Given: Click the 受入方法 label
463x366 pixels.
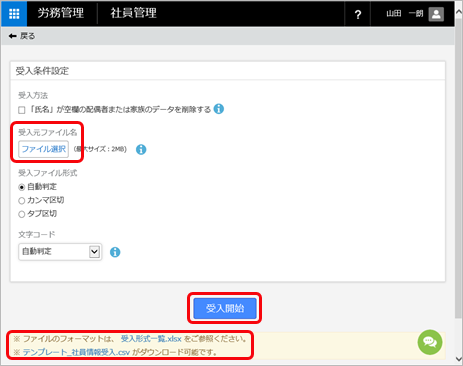Looking at the screenshot, I should pyautogui.click(x=33, y=96).
